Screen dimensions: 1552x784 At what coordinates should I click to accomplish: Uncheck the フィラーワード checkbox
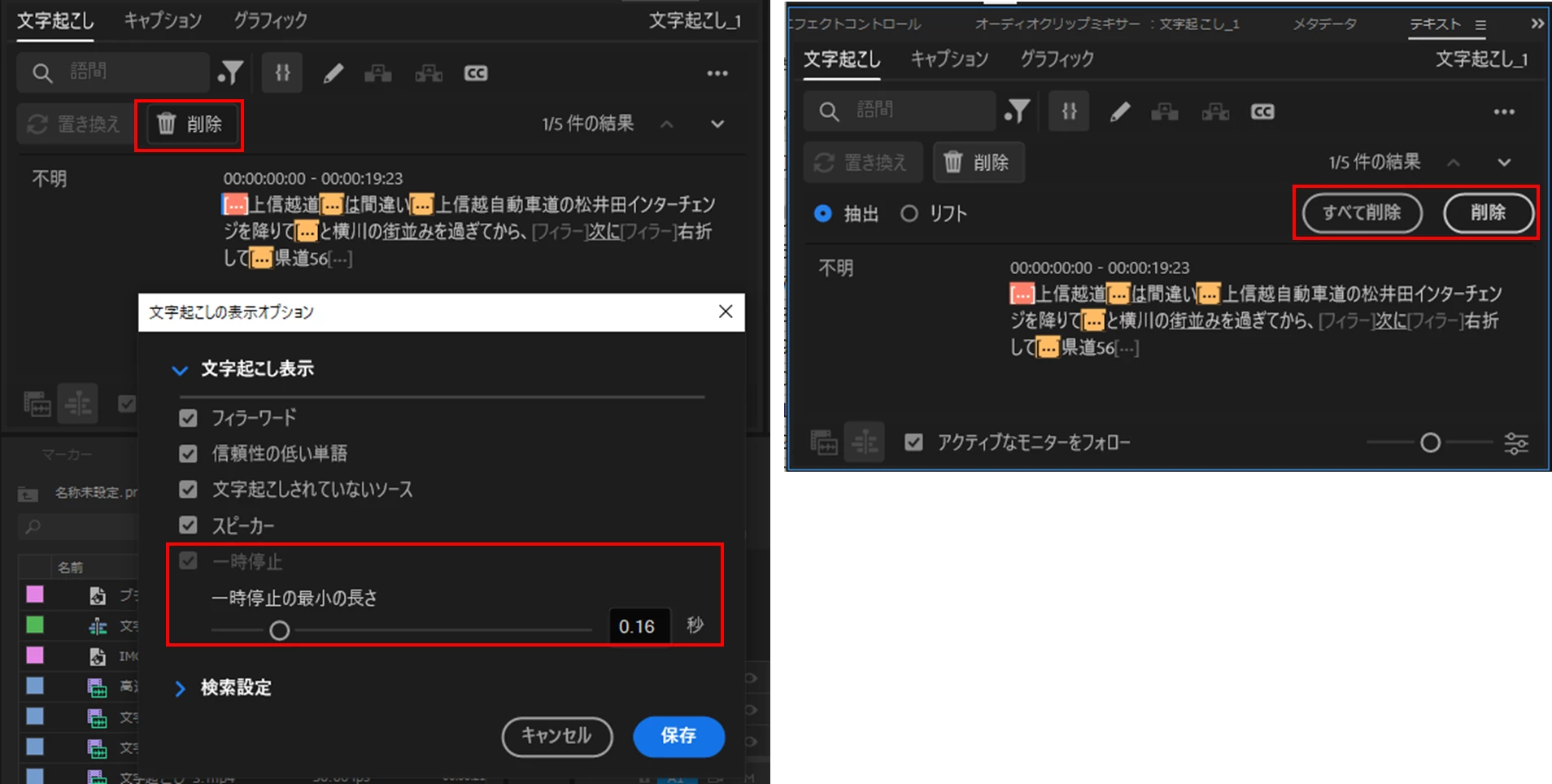[x=188, y=418]
